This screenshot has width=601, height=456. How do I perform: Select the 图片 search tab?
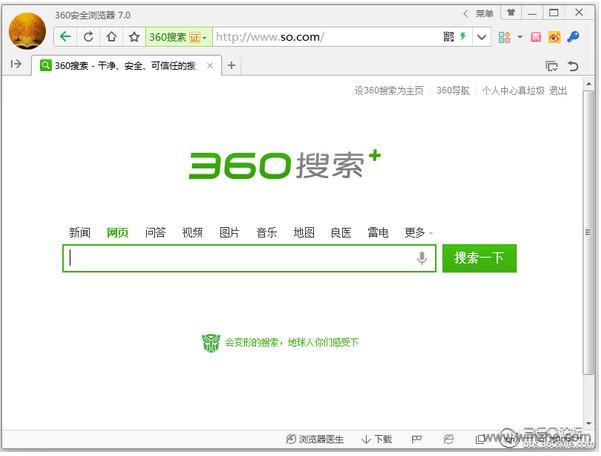point(229,233)
